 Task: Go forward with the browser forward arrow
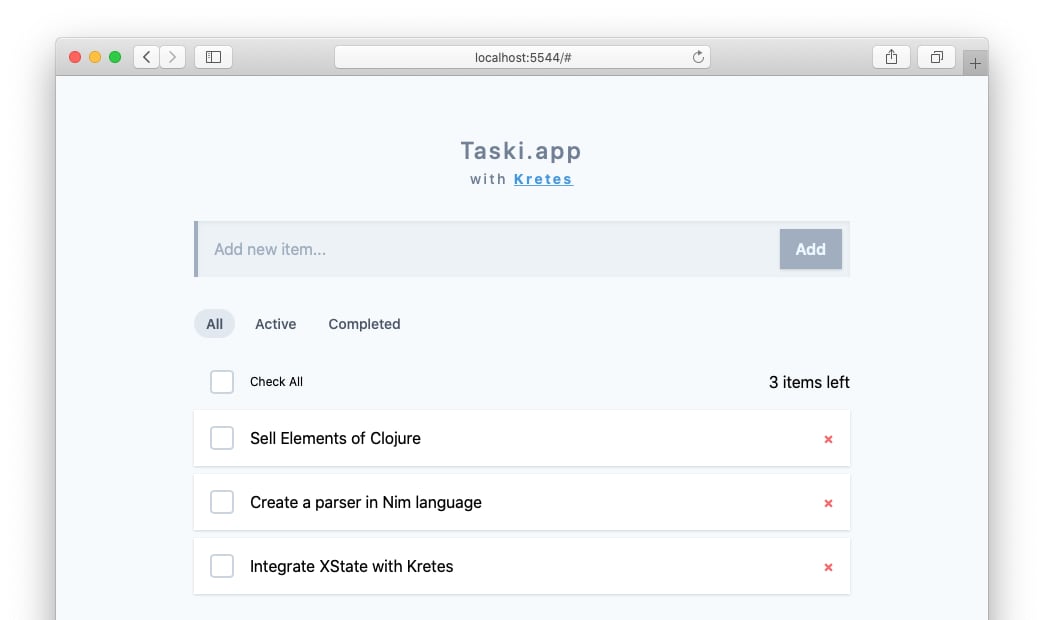[172, 57]
